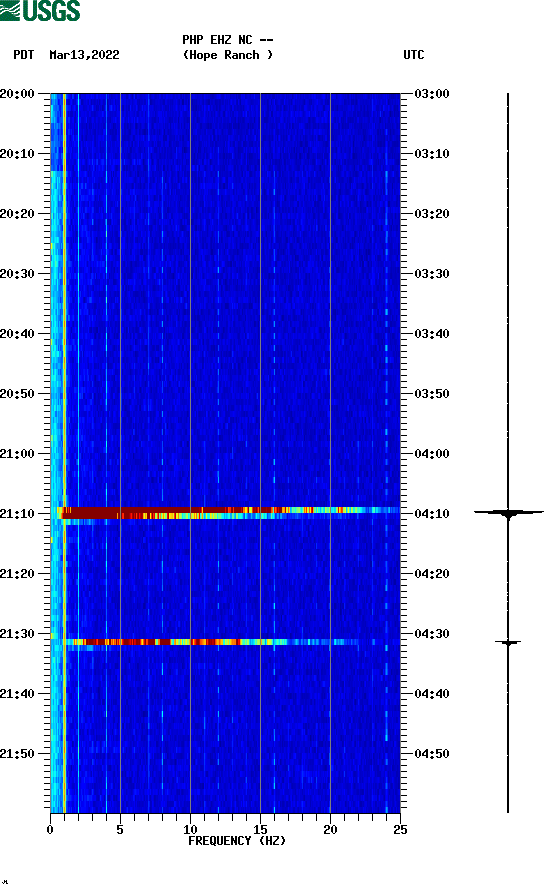Click the 25 Hz frequency tick label
The height and width of the screenshot is (893, 552).
[400, 829]
